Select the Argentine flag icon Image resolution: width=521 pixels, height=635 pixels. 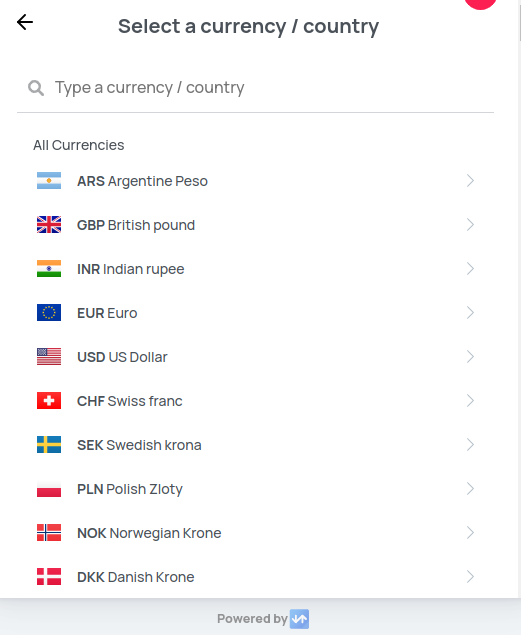tap(49, 181)
